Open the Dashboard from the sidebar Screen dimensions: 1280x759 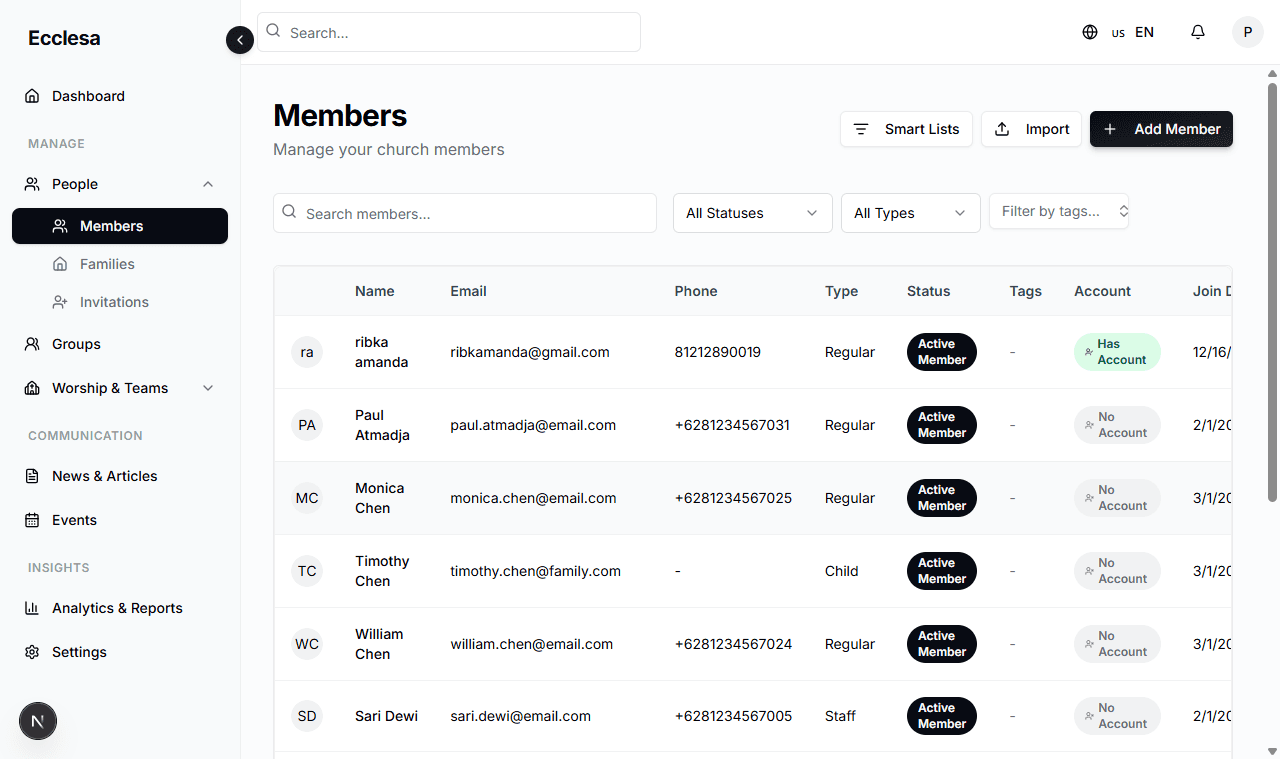(x=88, y=96)
